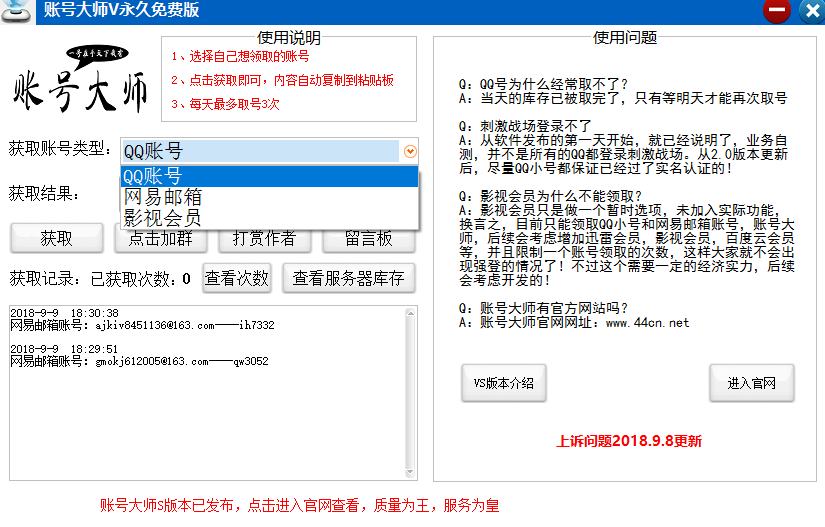The height and width of the screenshot is (527, 825).
Task: Click the 使用说明 group heading
Action: coord(289,38)
